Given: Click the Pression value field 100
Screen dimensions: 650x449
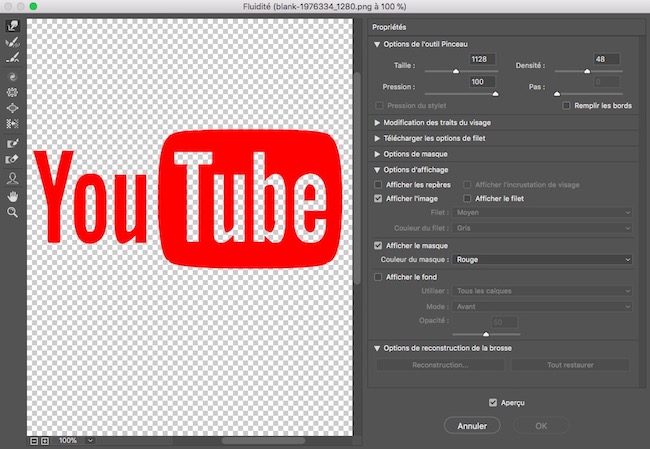Looking at the screenshot, I should (483, 82).
